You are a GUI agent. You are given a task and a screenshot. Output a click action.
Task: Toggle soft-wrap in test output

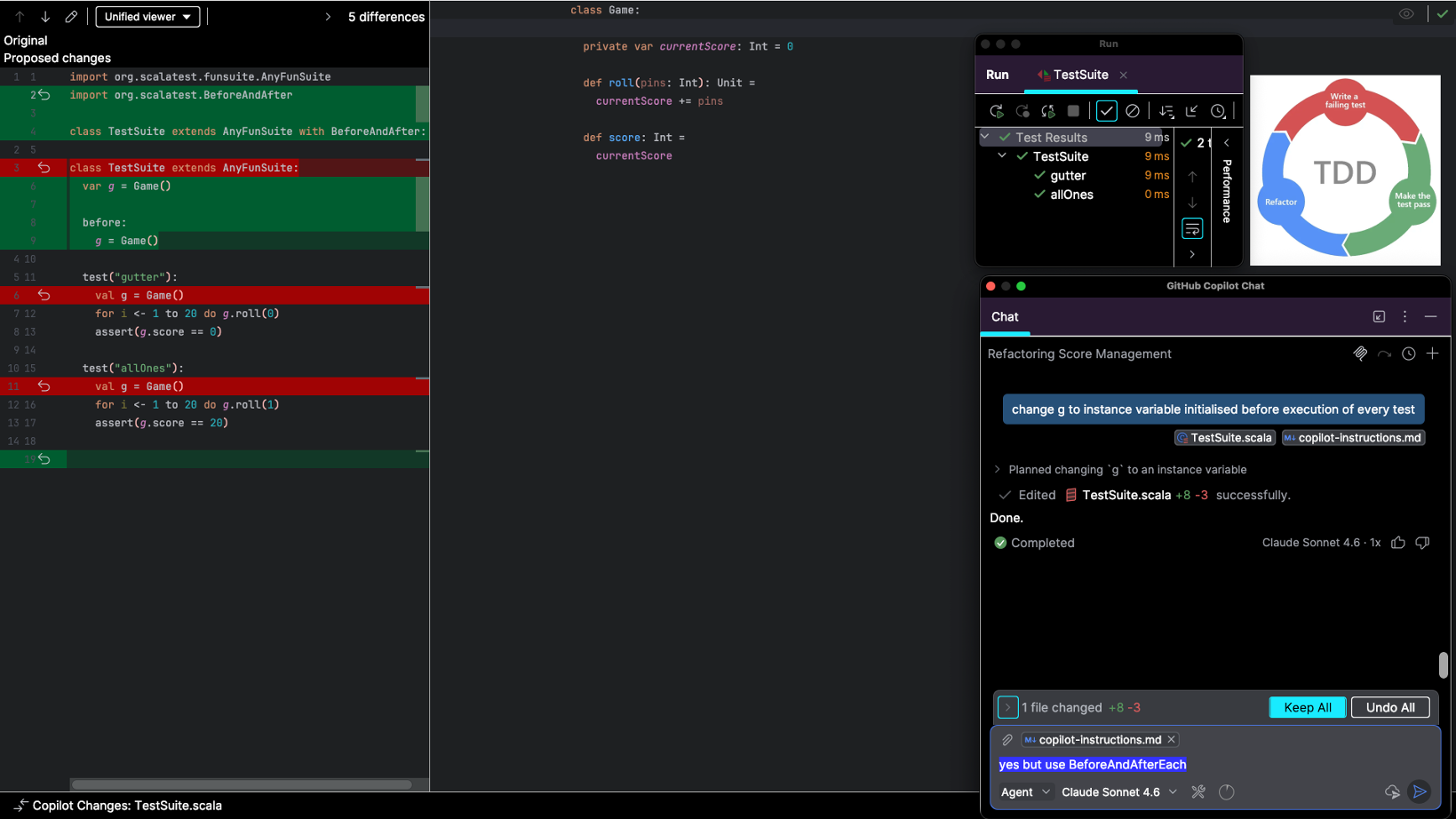1192,229
